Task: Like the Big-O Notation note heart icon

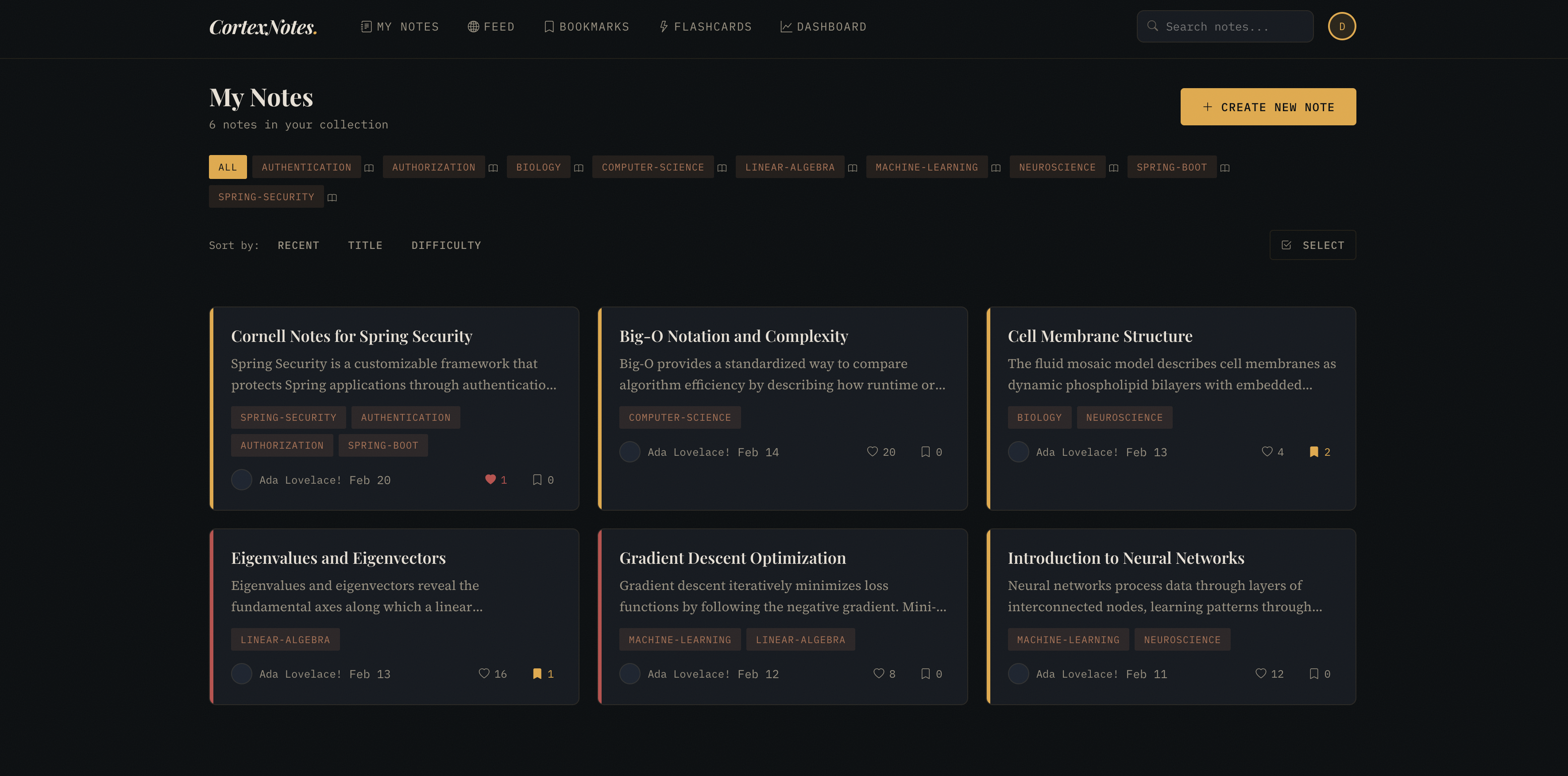Action: (x=872, y=451)
